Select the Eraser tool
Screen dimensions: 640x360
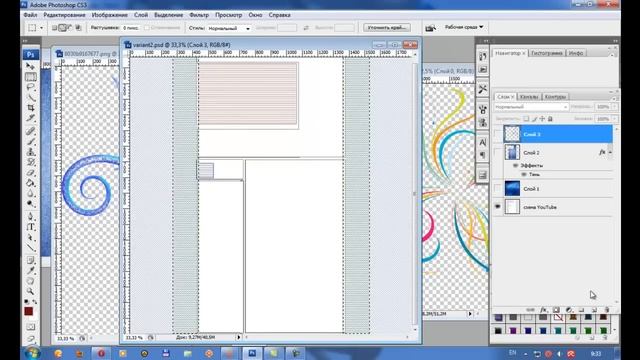click(31, 173)
